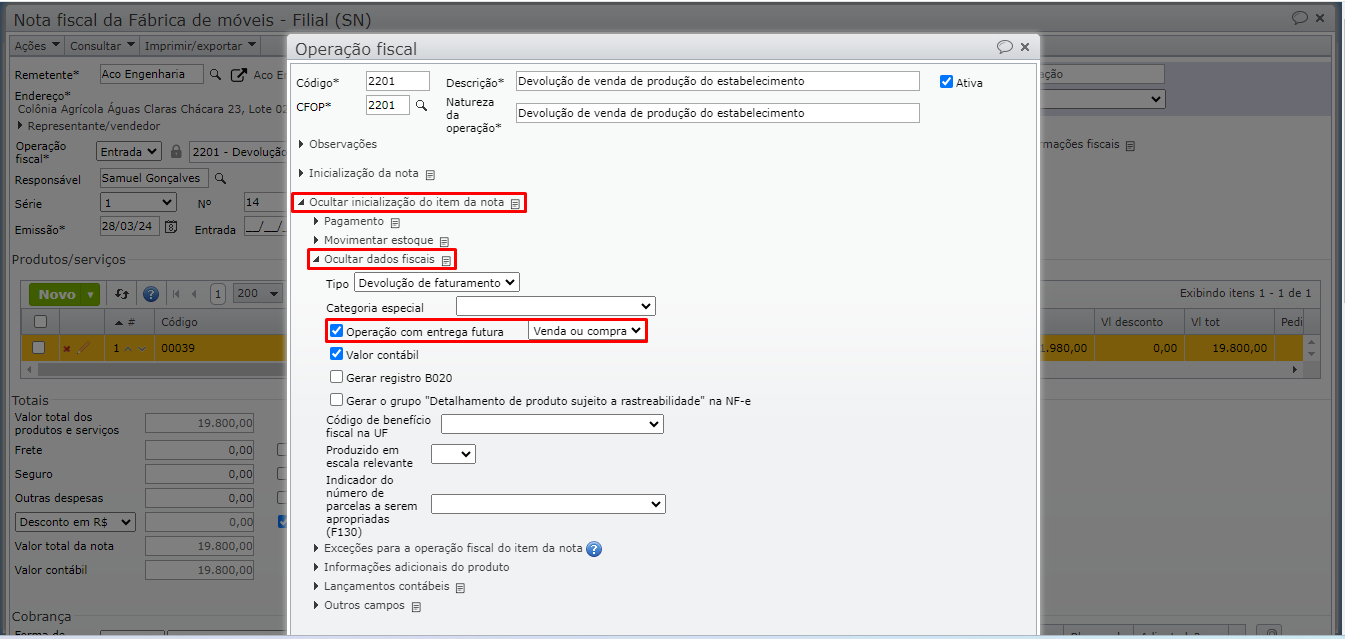Toggle the Ativa checkbox
Screen dimensions: 1345x639
pyautogui.click(x=946, y=82)
